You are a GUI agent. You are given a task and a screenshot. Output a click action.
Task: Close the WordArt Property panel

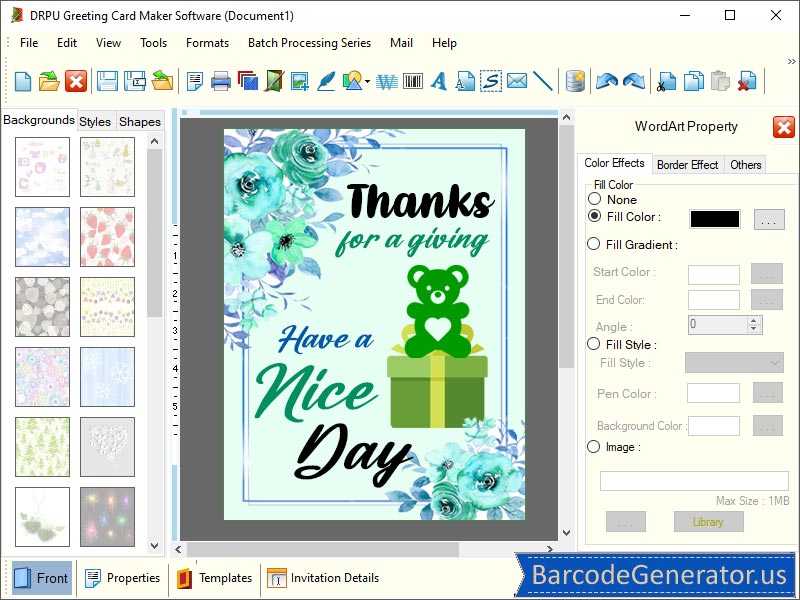coord(784,127)
